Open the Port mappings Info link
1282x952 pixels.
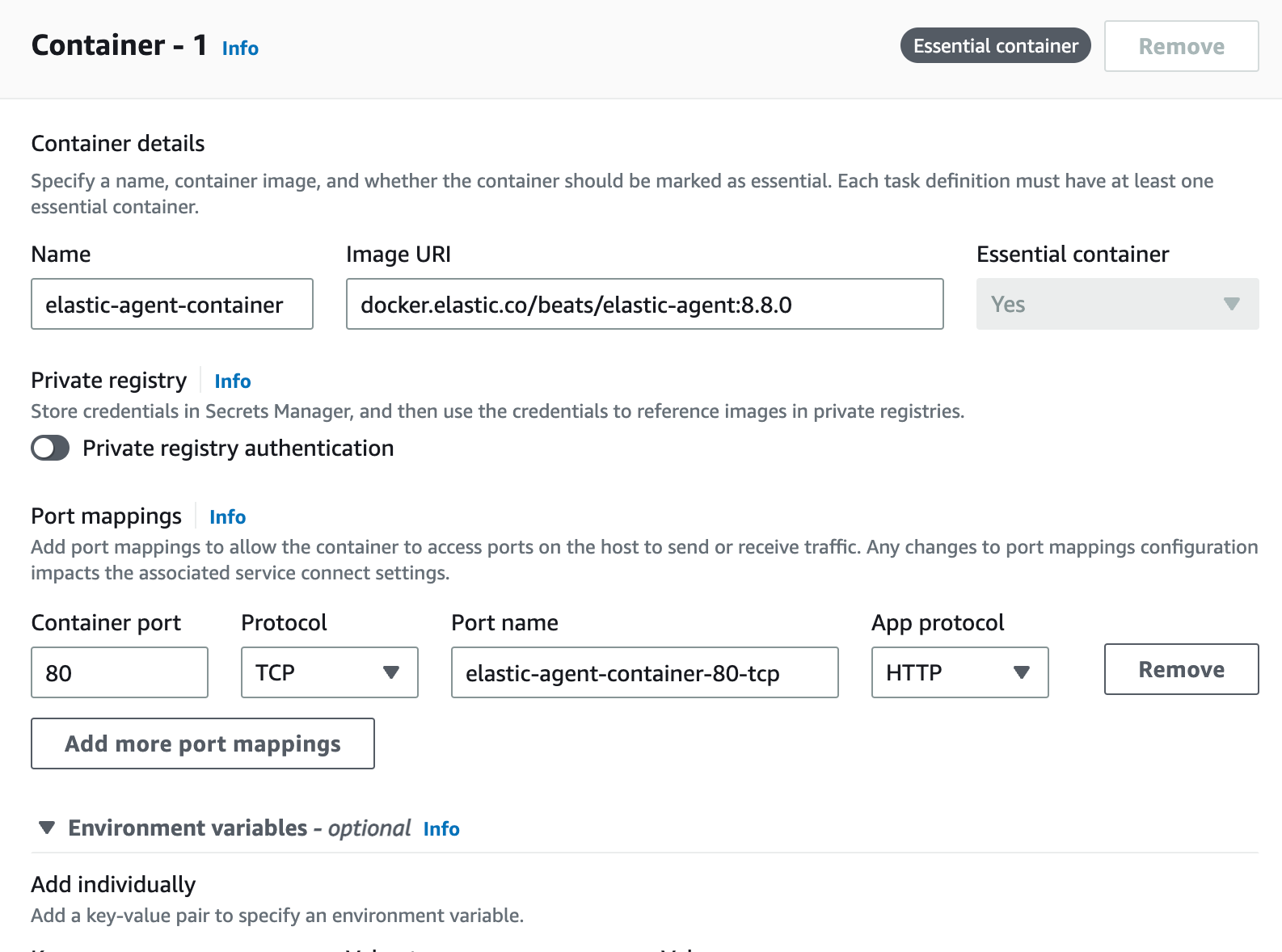click(227, 517)
